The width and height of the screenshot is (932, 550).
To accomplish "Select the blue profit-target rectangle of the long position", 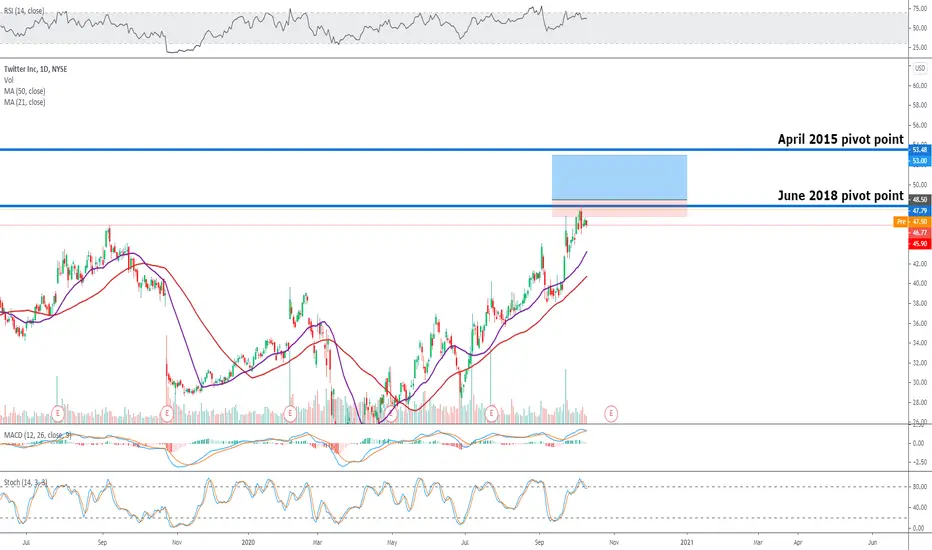I will pyautogui.click(x=619, y=177).
